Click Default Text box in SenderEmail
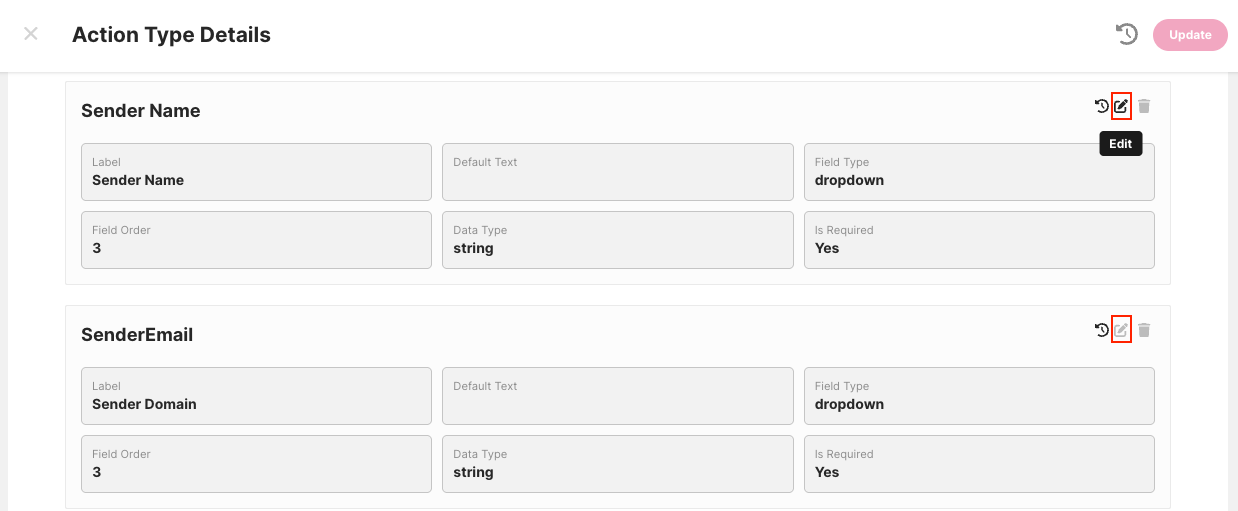Image resolution: width=1238 pixels, height=511 pixels. pyautogui.click(x=617, y=396)
